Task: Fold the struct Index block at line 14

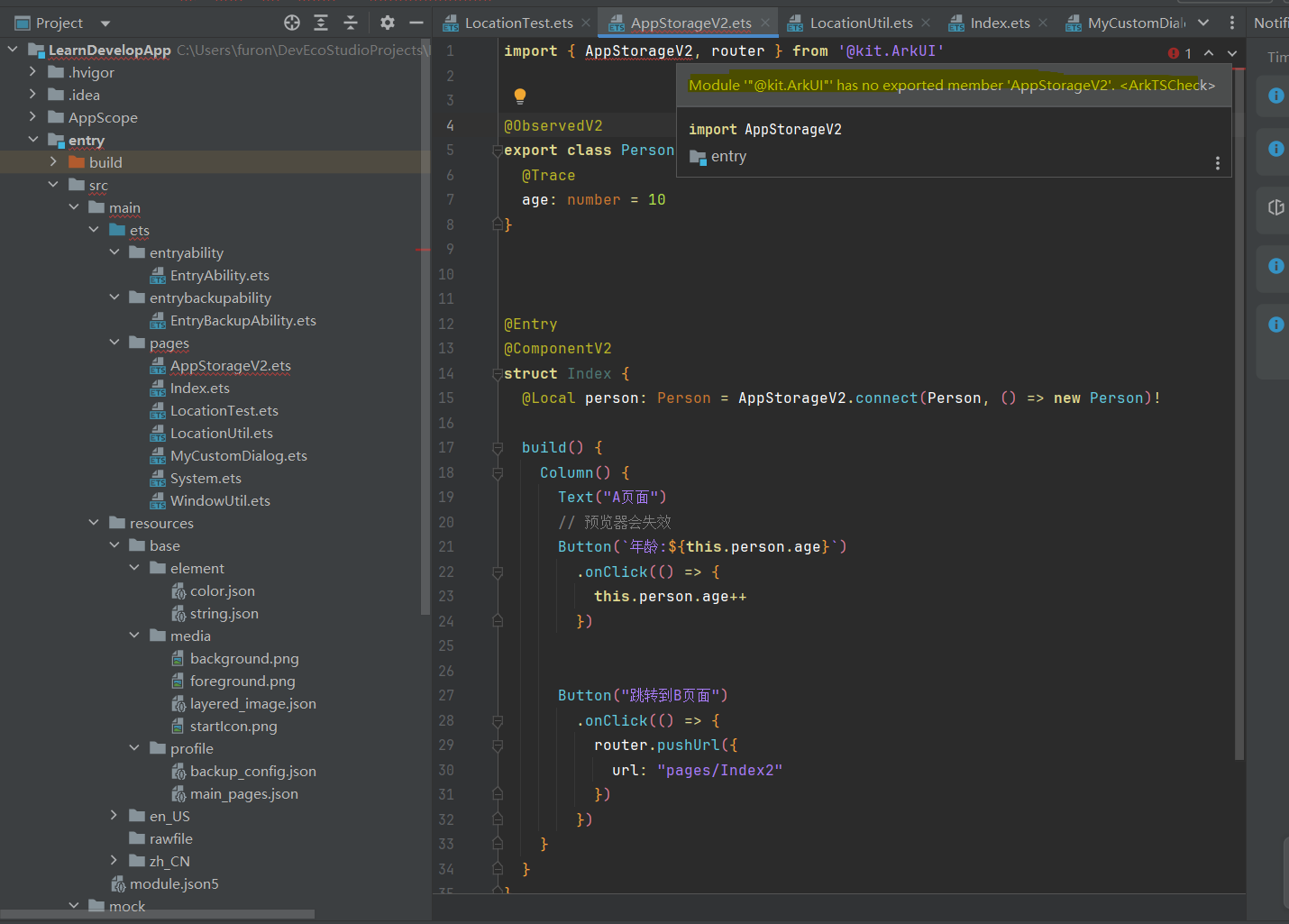Action: tap(497, 373)
